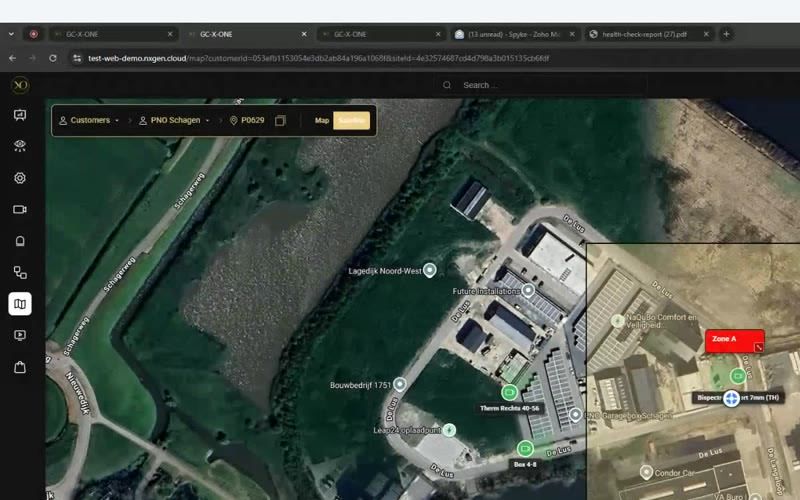Click the resize icon on Zone A label
This screenshot has height=500, width=800.
[x=759, y=347]
